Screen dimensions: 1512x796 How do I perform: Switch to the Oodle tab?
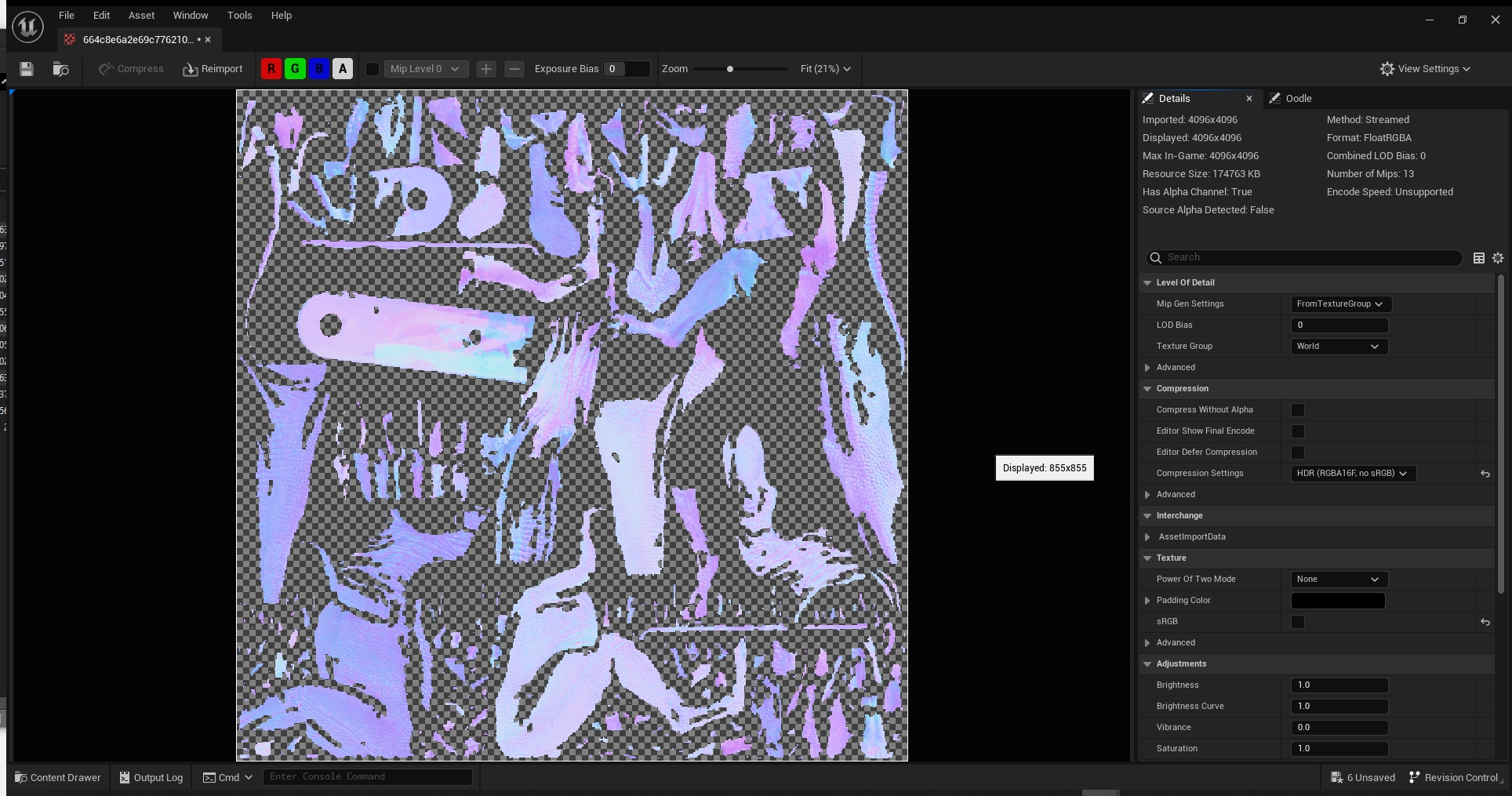click(1298, 99)
